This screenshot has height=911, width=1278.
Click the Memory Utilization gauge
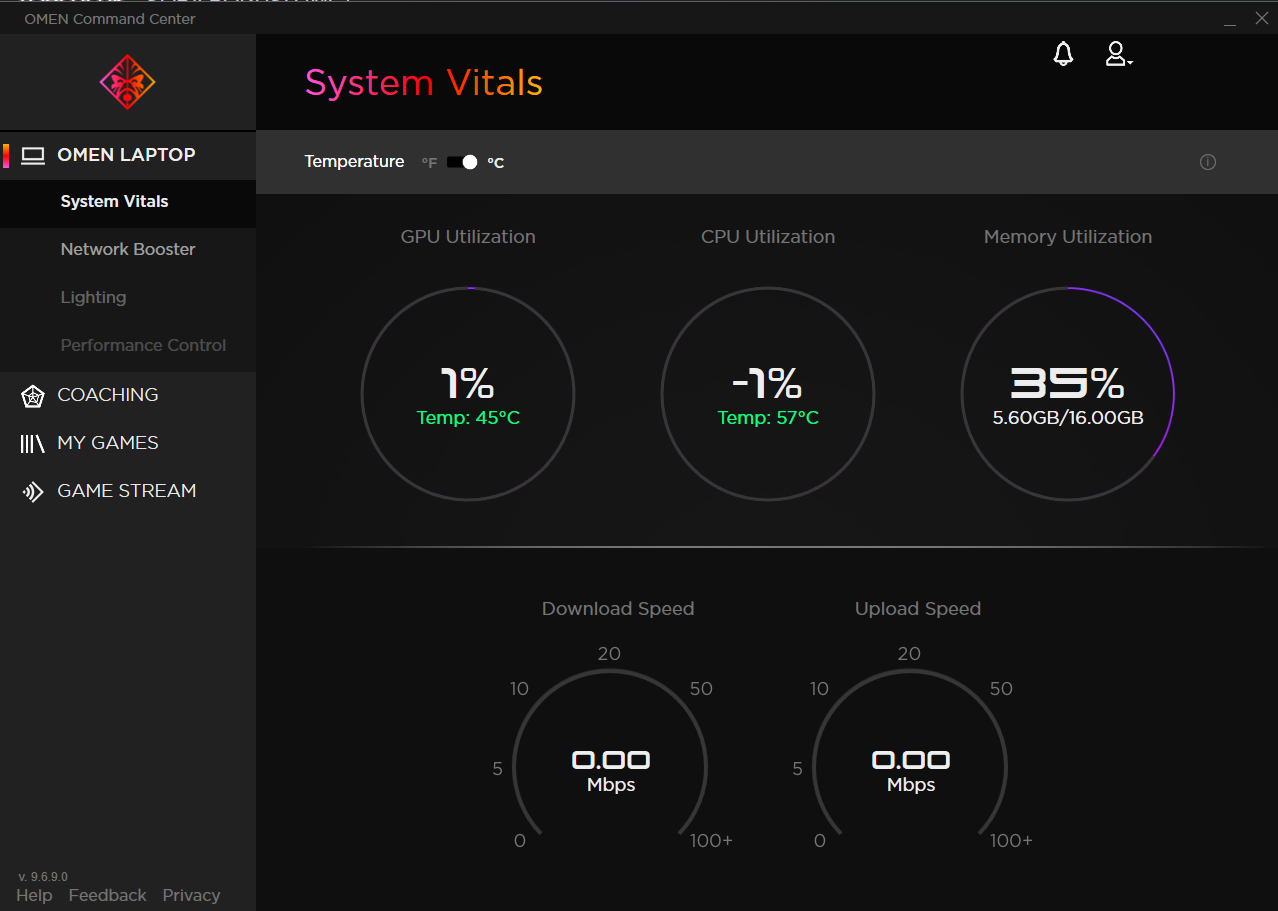pos(1068,394)
